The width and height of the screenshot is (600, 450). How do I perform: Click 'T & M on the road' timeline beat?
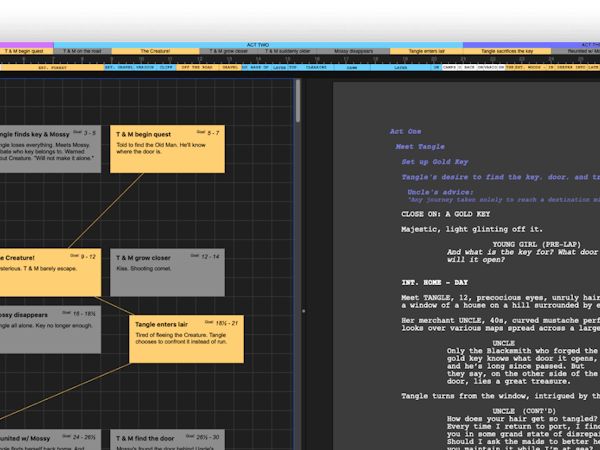pyautogui.click(x=82, y=51)
